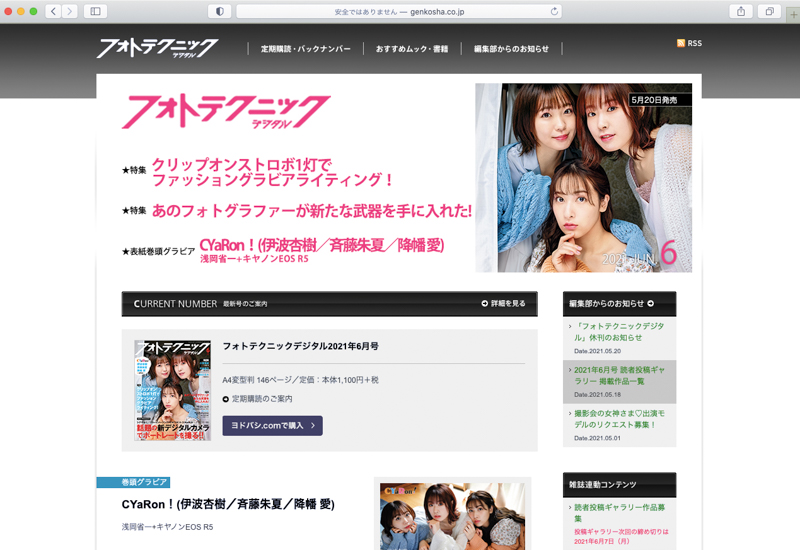
Task: Click Date.2021.05.01 text
Action: (597, 438)
